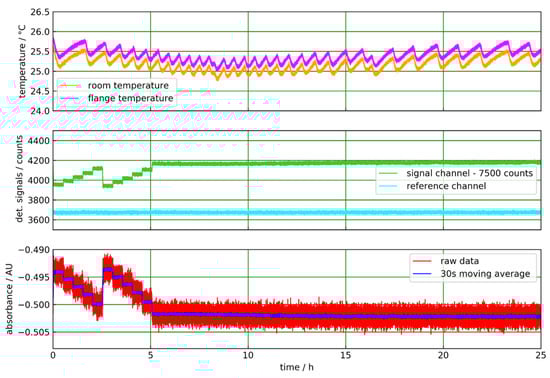Image resolution: width=550 pixels, height=378 pixels.
Task: Click the 10 tick on time axis
Action: click(x=248, y=355)
